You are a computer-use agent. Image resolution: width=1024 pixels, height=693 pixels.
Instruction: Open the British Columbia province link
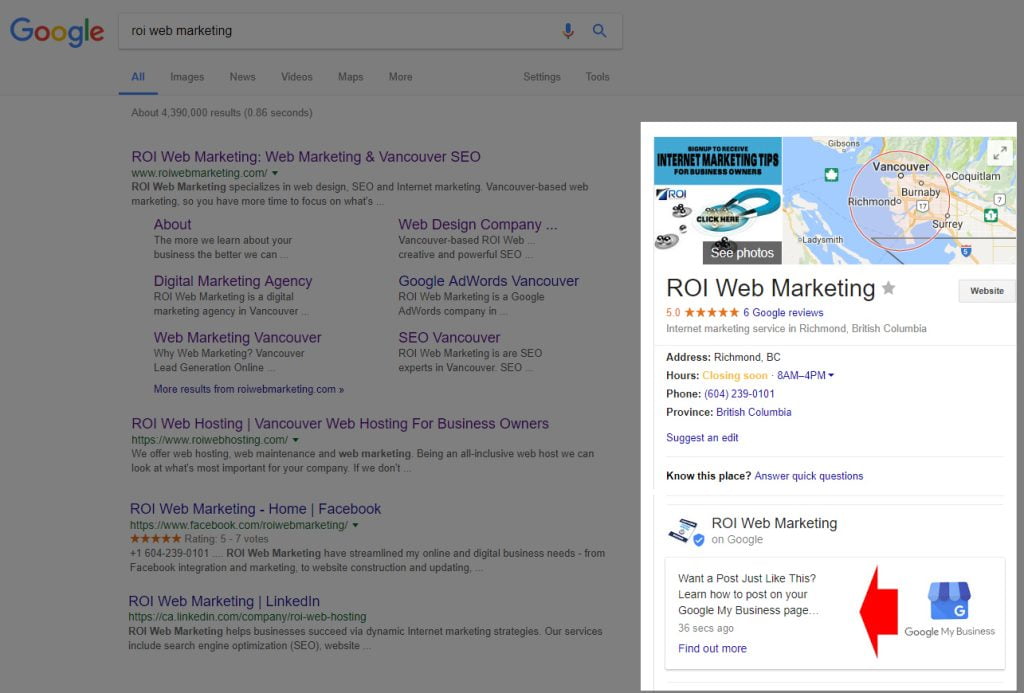(754, 412)
